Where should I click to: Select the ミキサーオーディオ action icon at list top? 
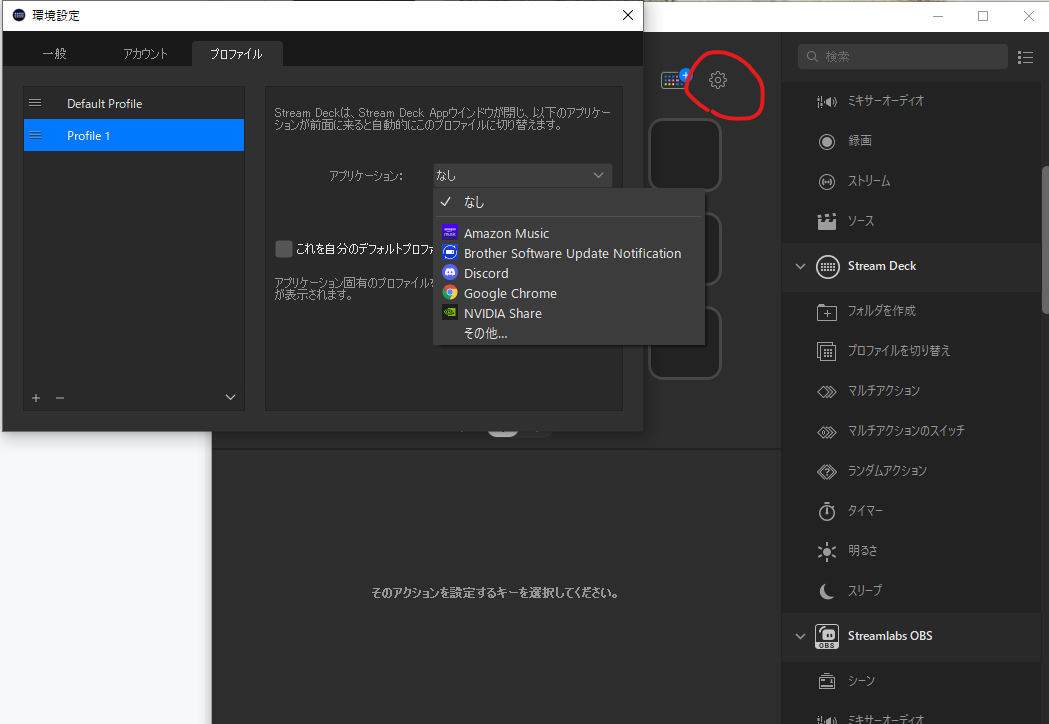827,102
